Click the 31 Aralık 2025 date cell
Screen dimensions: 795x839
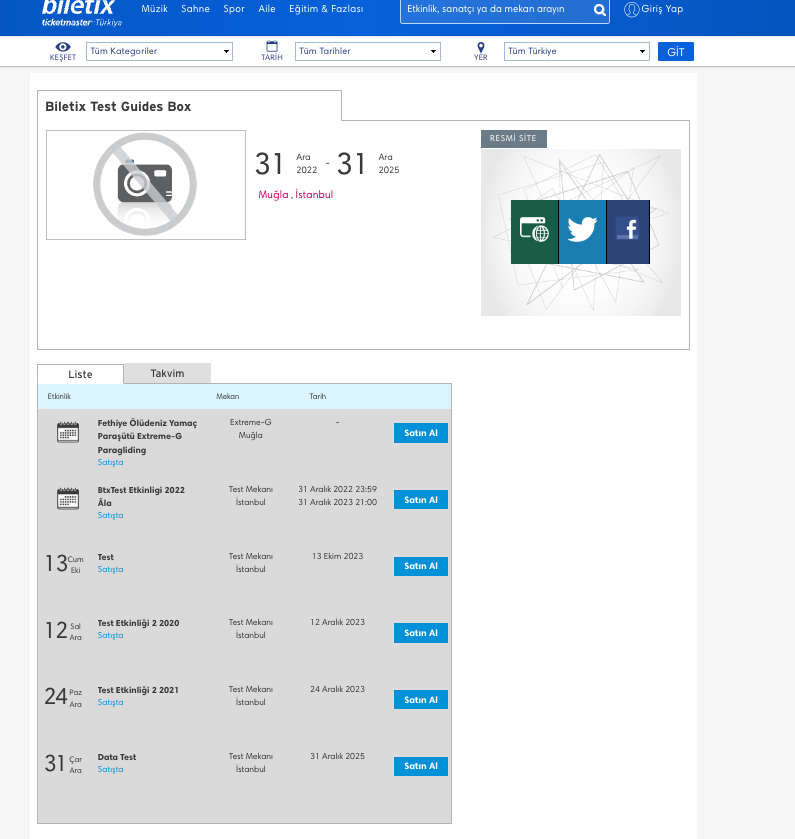click(x=338, y=756)
